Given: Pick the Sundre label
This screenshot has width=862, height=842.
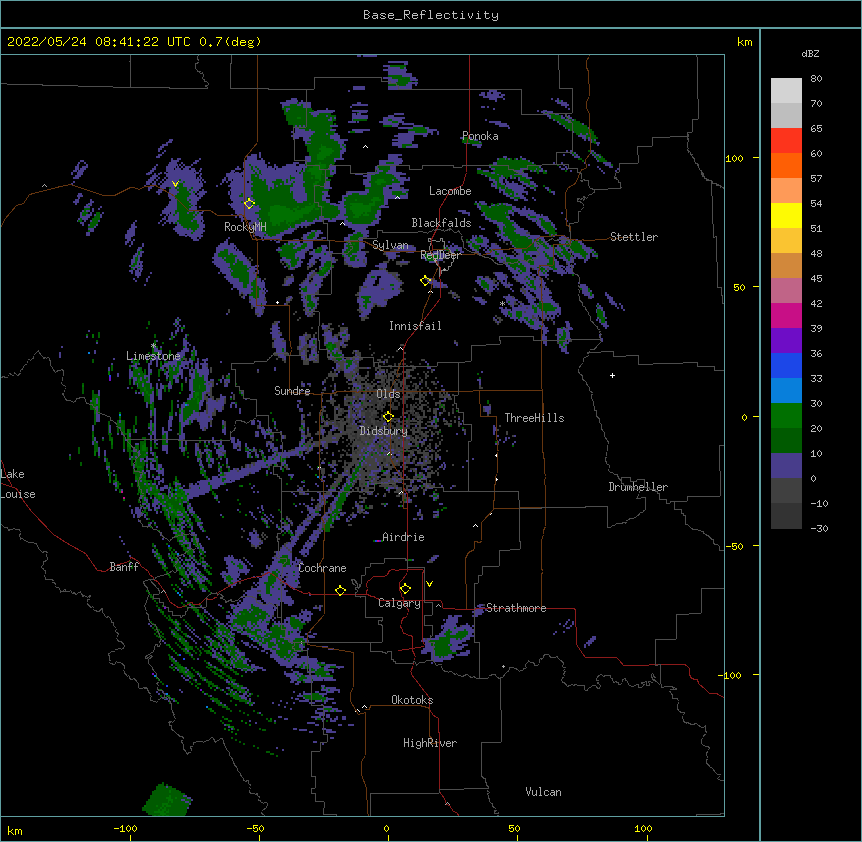Looking at the screenshot, I should (292, 391).
